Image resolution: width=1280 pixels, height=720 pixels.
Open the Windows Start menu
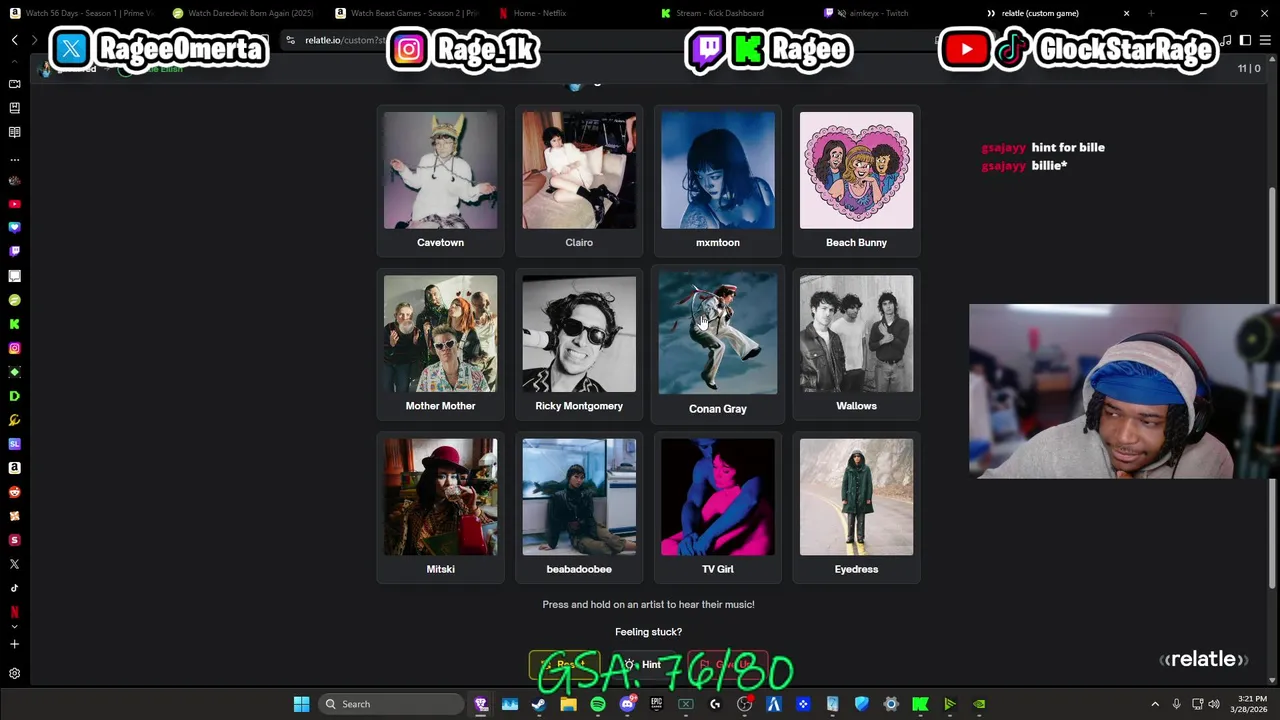point(301,704)
